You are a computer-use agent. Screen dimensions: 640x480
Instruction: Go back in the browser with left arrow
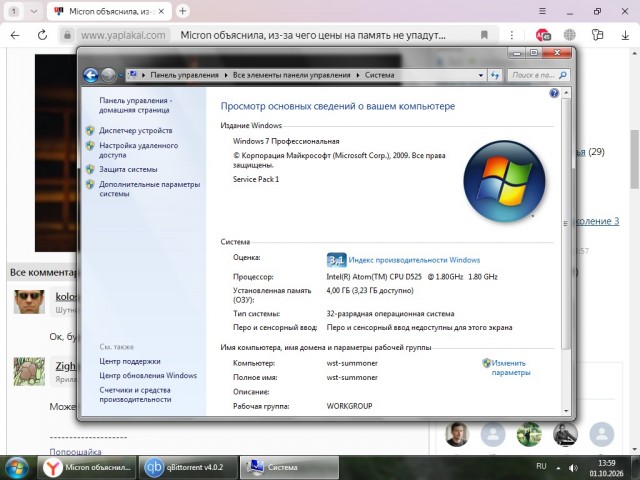click(x=15, y=36)
